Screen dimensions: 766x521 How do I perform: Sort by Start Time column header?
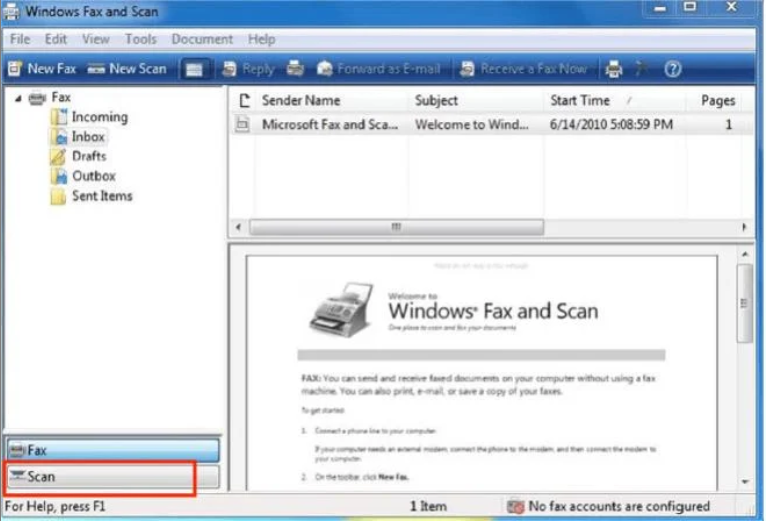tap(615, 100)
